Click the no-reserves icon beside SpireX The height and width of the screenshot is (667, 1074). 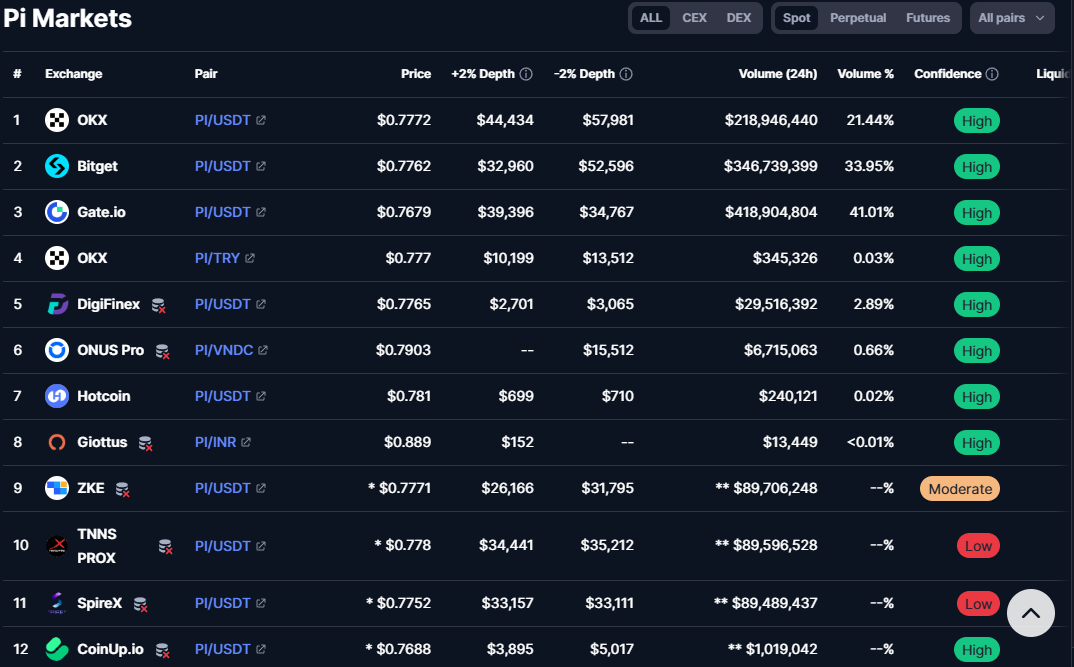pos(140,605)
